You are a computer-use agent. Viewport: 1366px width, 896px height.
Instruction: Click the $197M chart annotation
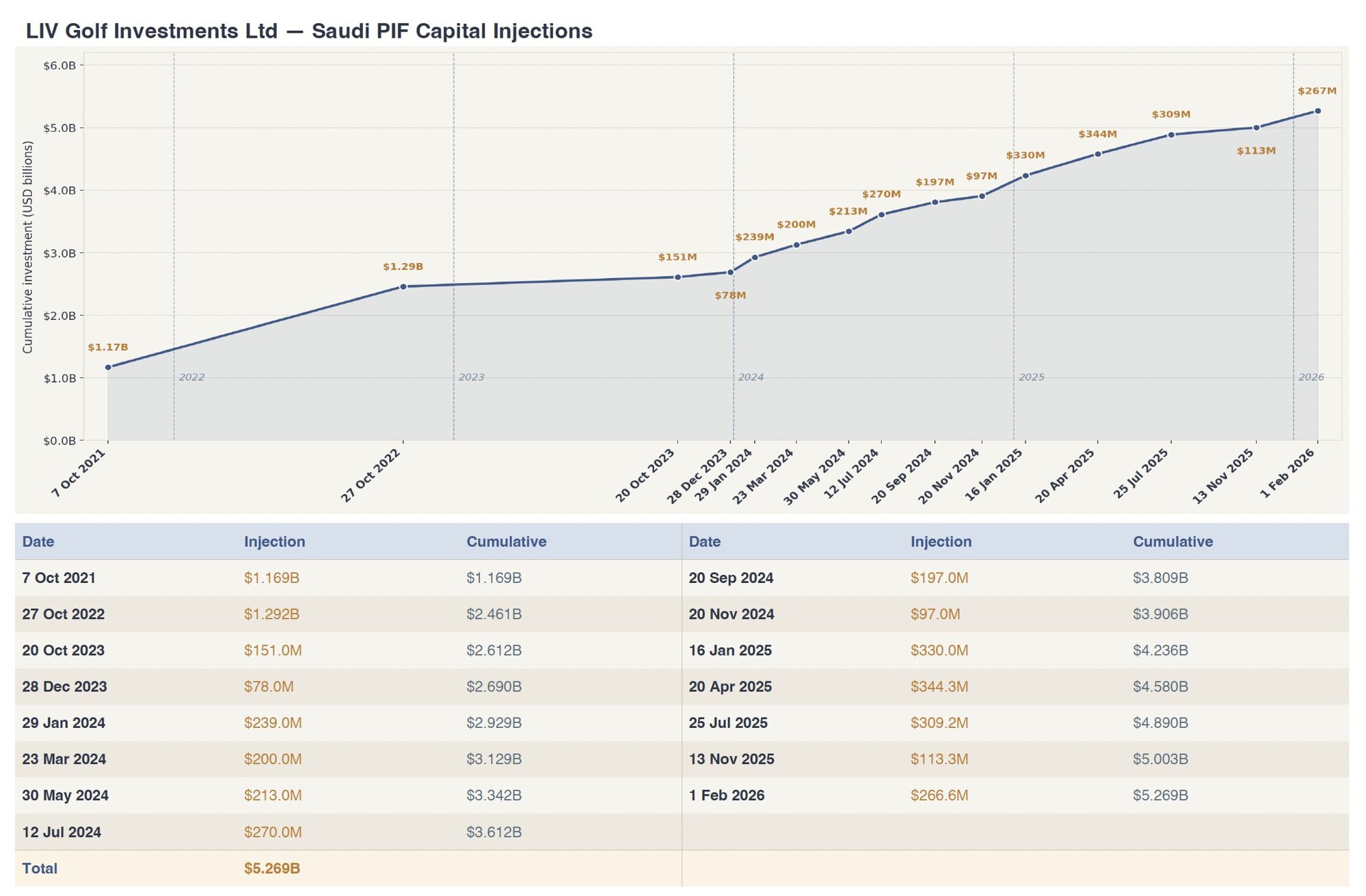coord(935,182)
